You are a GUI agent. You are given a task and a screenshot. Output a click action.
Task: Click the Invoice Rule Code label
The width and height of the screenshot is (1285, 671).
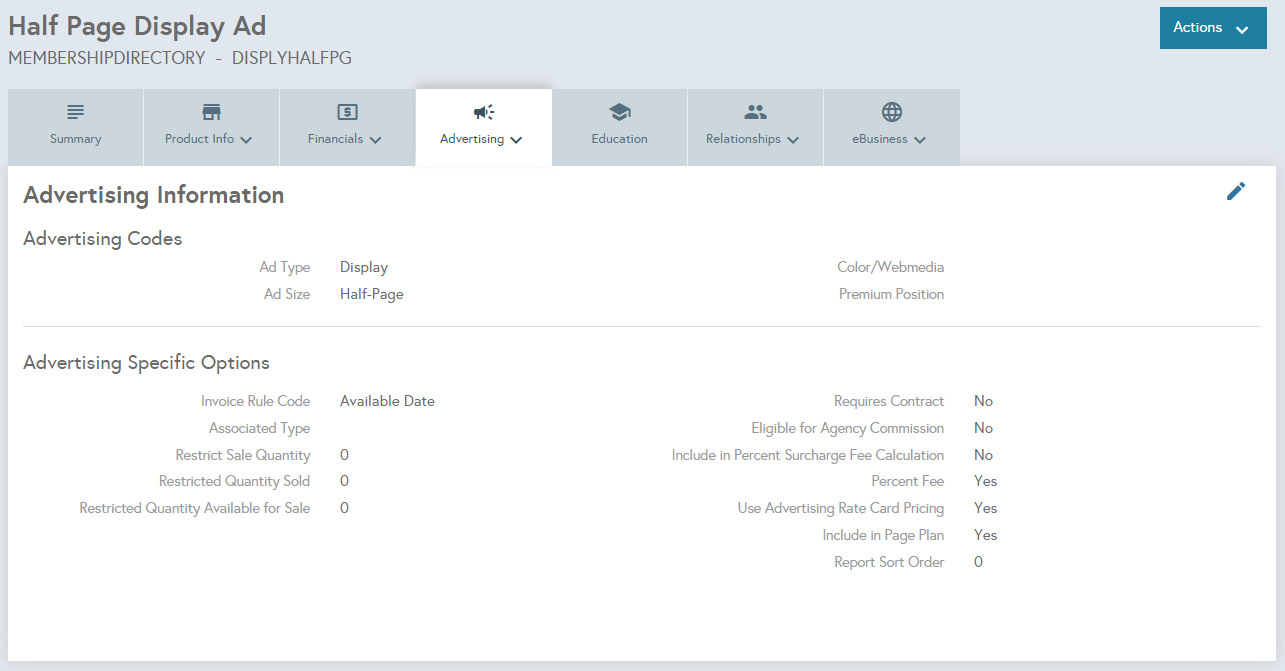[255, 401]
